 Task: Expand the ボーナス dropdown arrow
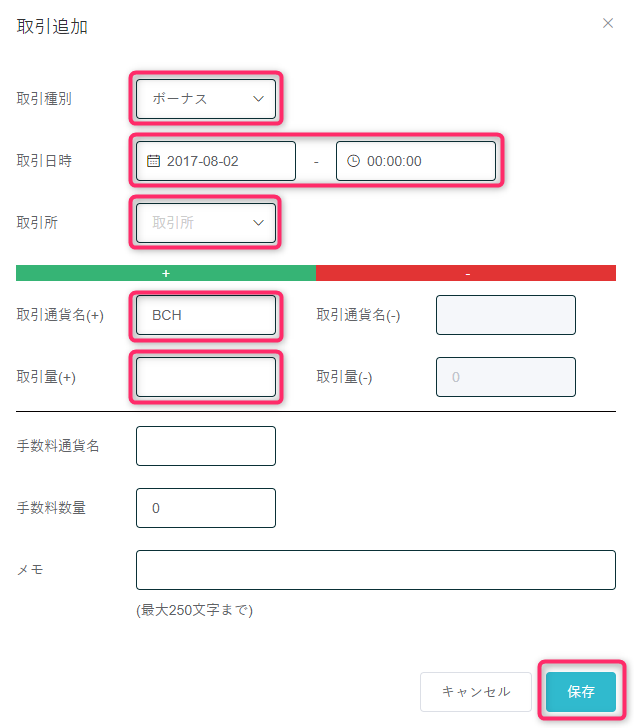pyautogui.click(x=259, y=99)
